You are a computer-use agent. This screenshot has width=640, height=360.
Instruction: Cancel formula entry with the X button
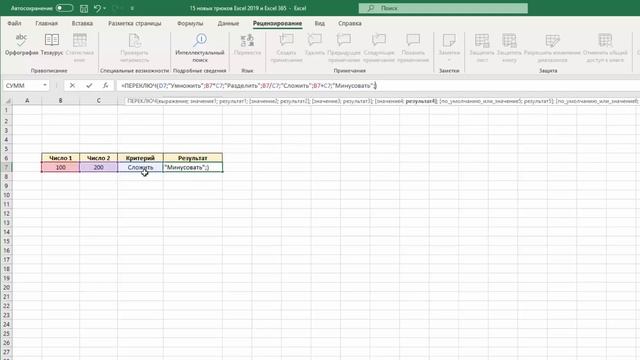coord(72,85)
